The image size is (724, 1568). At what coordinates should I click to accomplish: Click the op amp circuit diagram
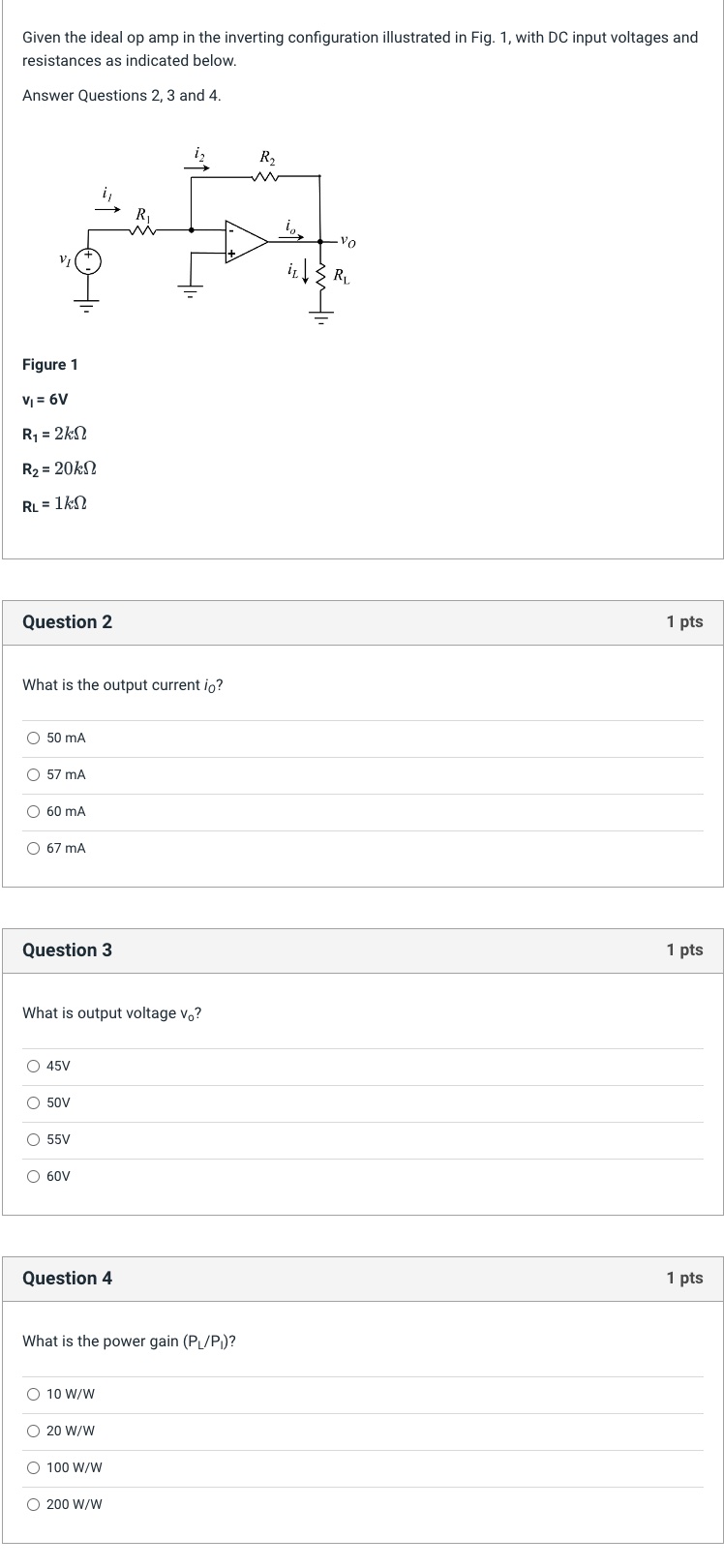(x=208, y=237)
